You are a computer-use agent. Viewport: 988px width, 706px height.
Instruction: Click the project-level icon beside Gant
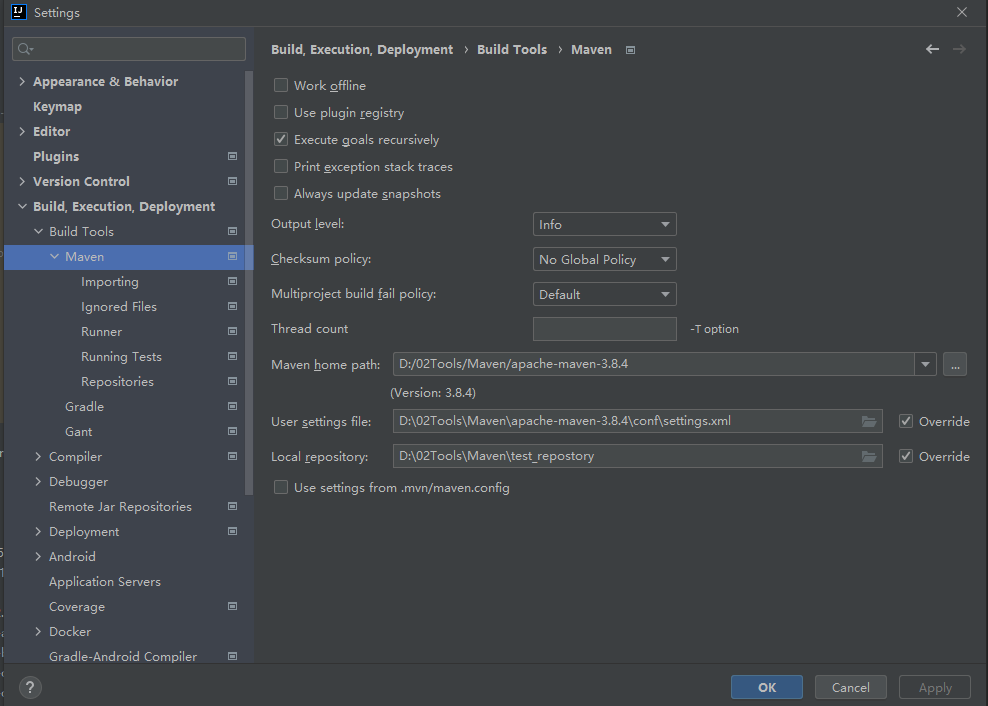233,431
